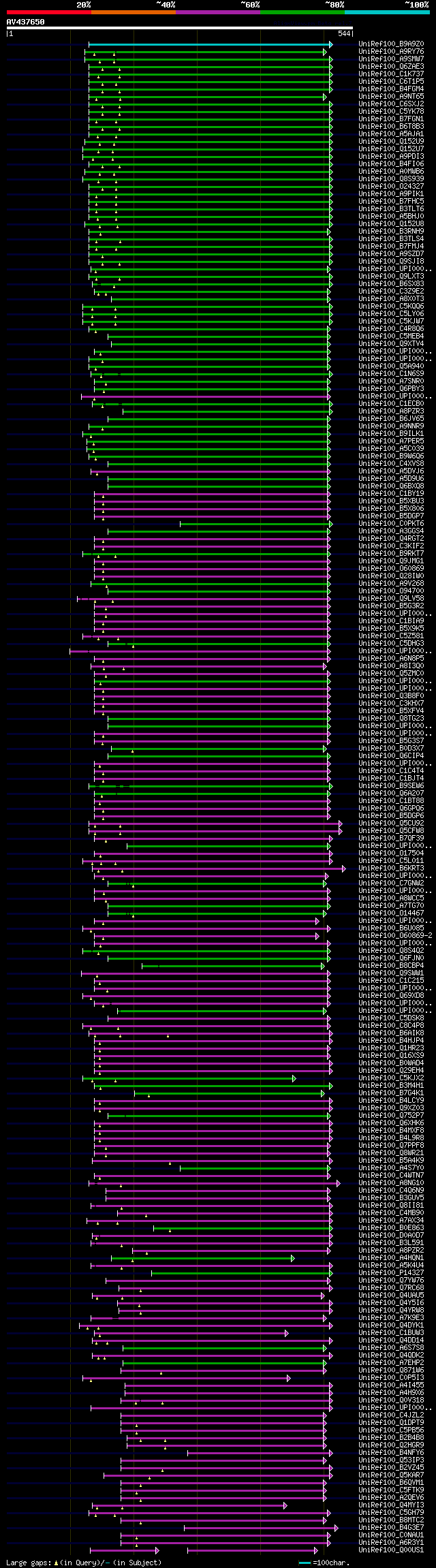Select the UniRef100_B6AIK8 label
This screenshot has height=1568, width=436.
(391, 1033)
